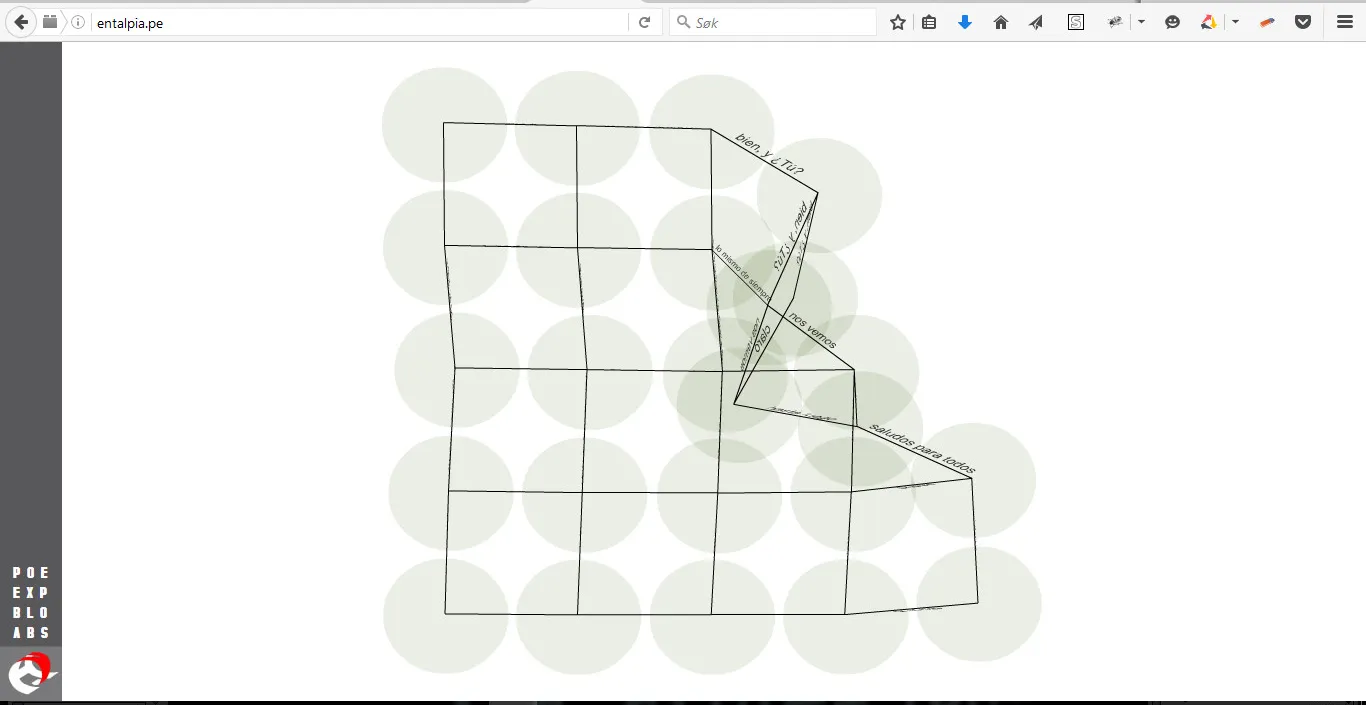The height and width of the screenshot is (705, 1366).
Task: Bookmark this page with the star icon
Action: point(898,22)
